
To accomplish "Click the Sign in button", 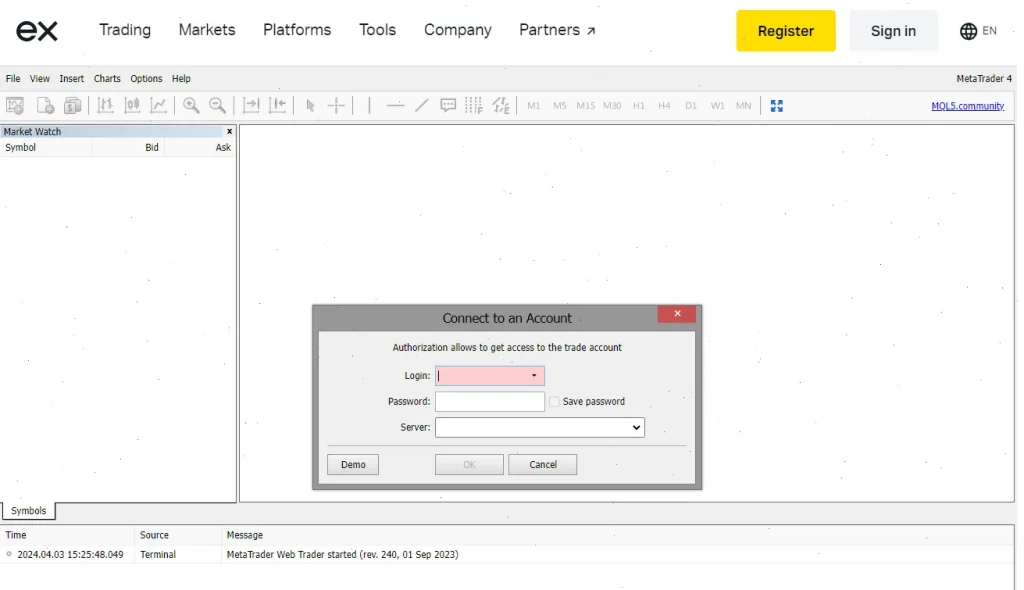I will coord(893,31).
